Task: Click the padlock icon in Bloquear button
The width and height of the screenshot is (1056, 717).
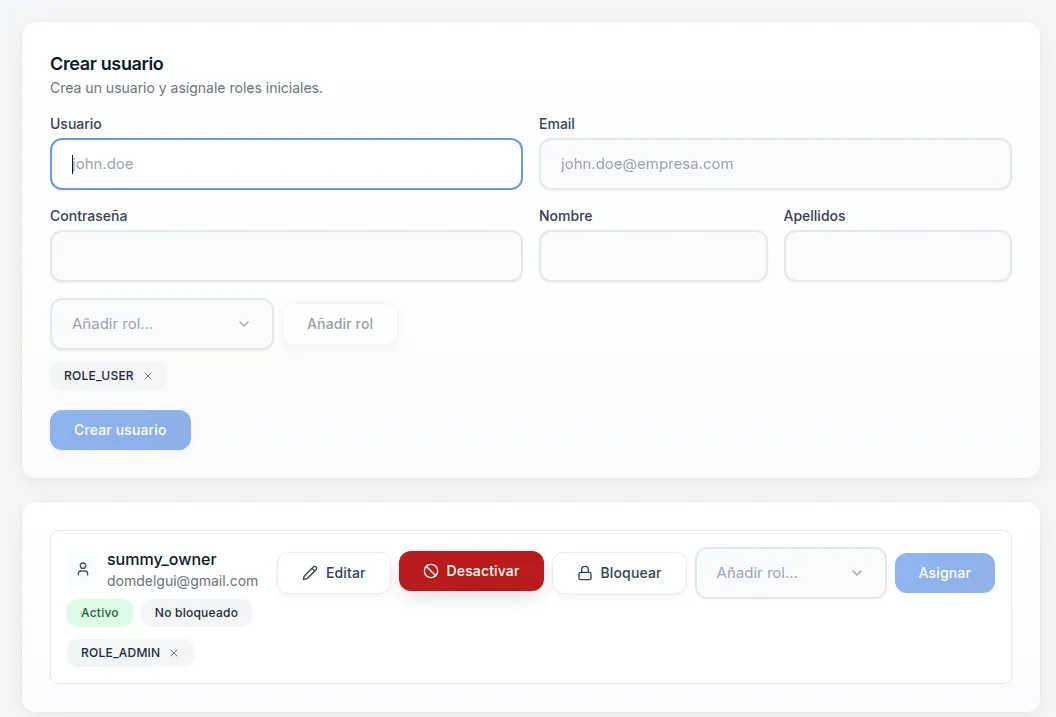Action: pyautogui.click(x=586, y=573)
